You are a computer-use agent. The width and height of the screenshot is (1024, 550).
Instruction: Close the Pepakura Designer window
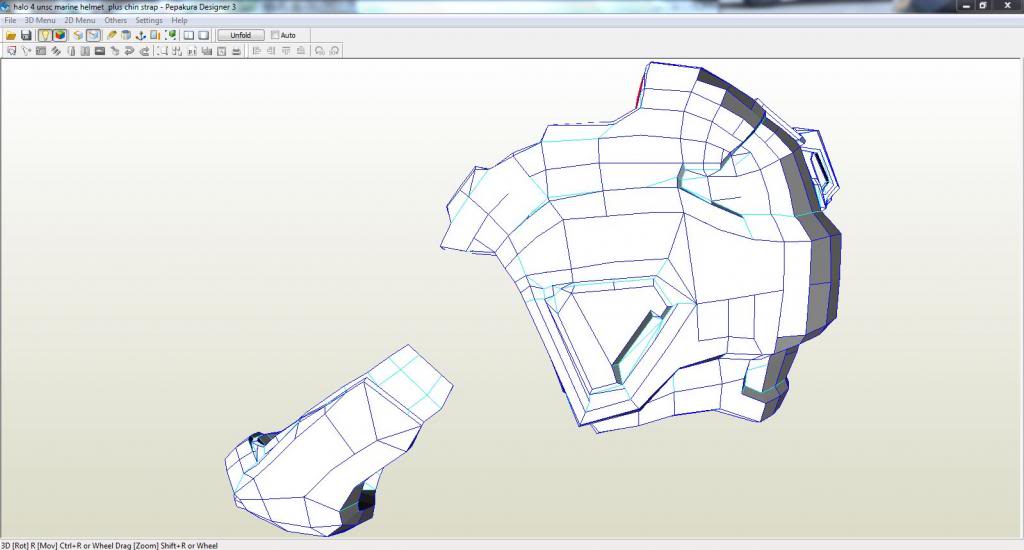click(x=1007, y=6)
